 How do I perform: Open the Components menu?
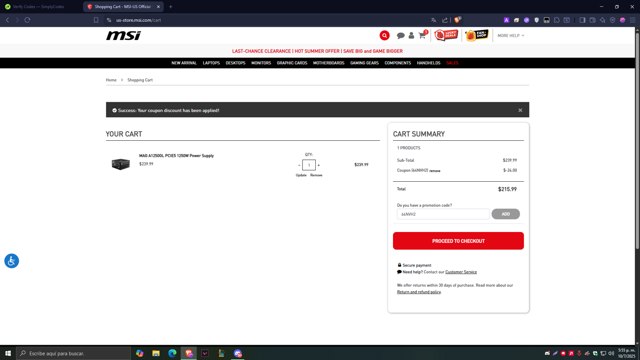click(x=398, y=63)
